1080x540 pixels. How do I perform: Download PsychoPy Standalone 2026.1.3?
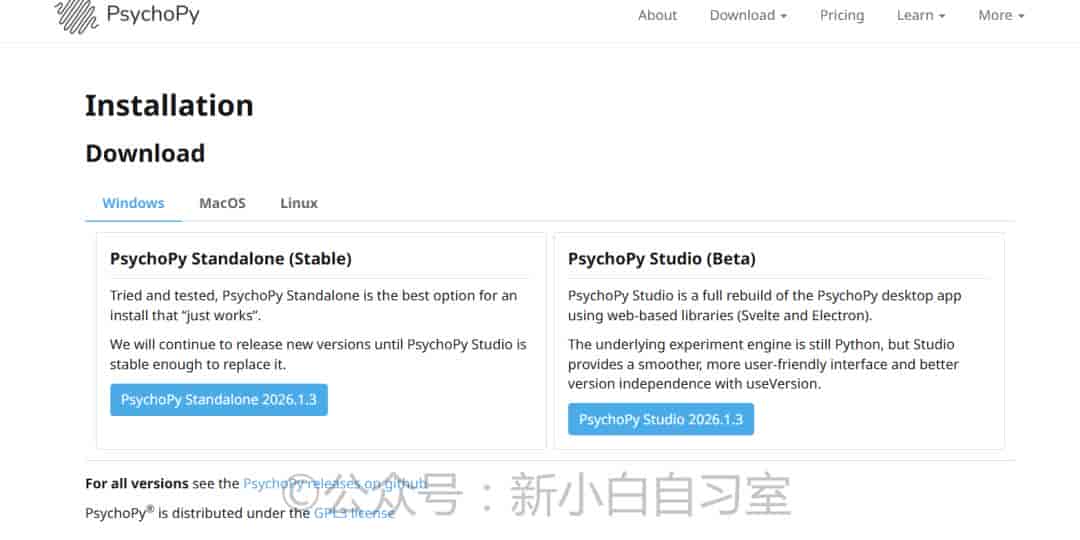coord(219,399)
